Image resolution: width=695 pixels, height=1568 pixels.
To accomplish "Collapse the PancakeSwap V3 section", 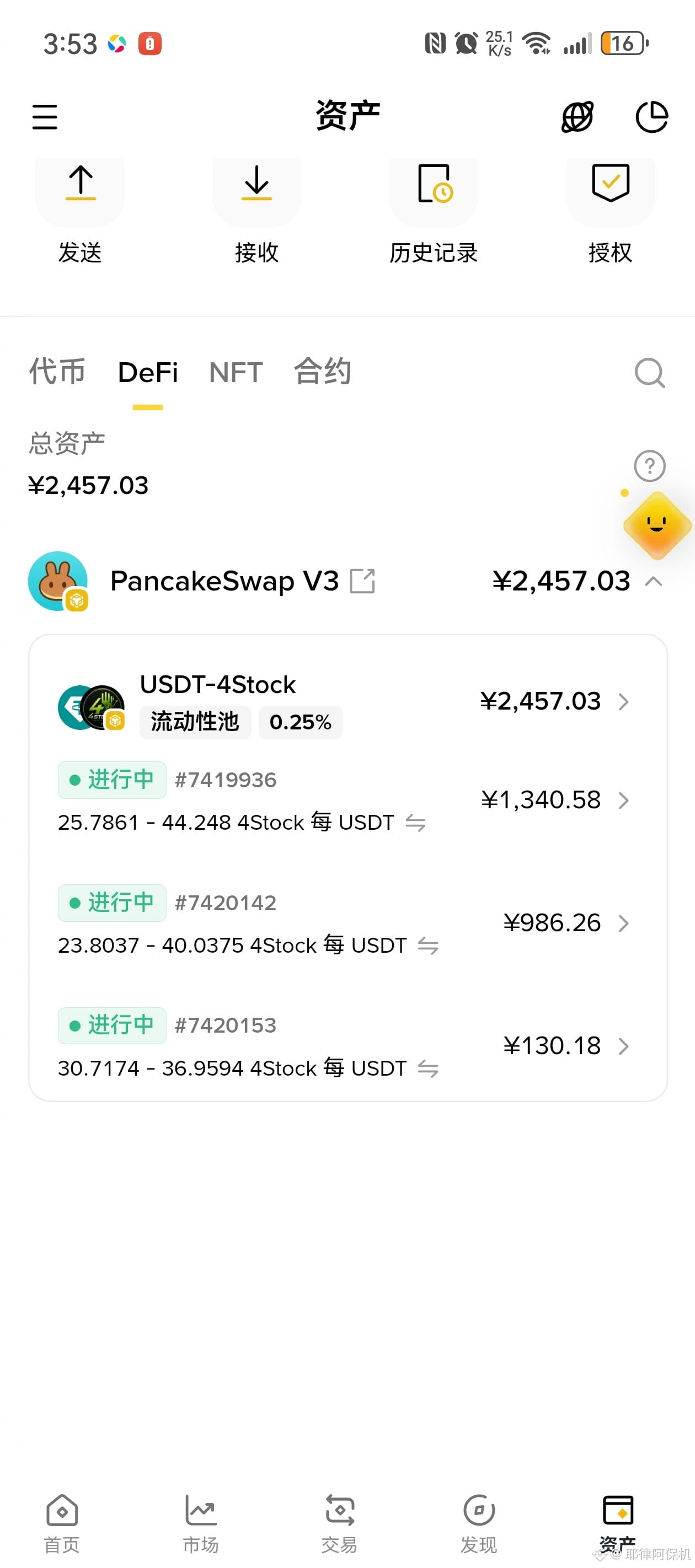I will point(654,581).
